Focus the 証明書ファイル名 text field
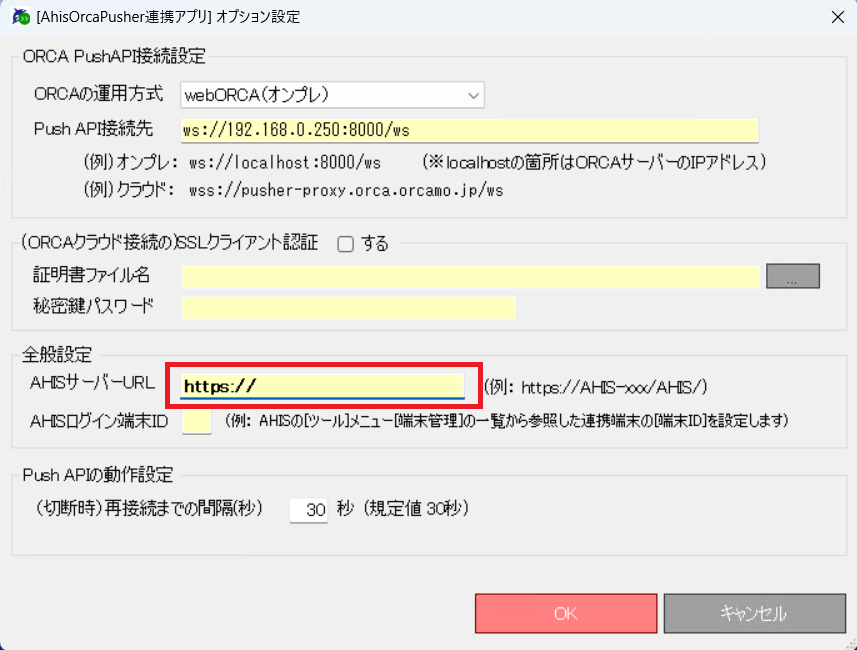The width and height of the screenshot is (857, 650). click(x=470, y=277)
